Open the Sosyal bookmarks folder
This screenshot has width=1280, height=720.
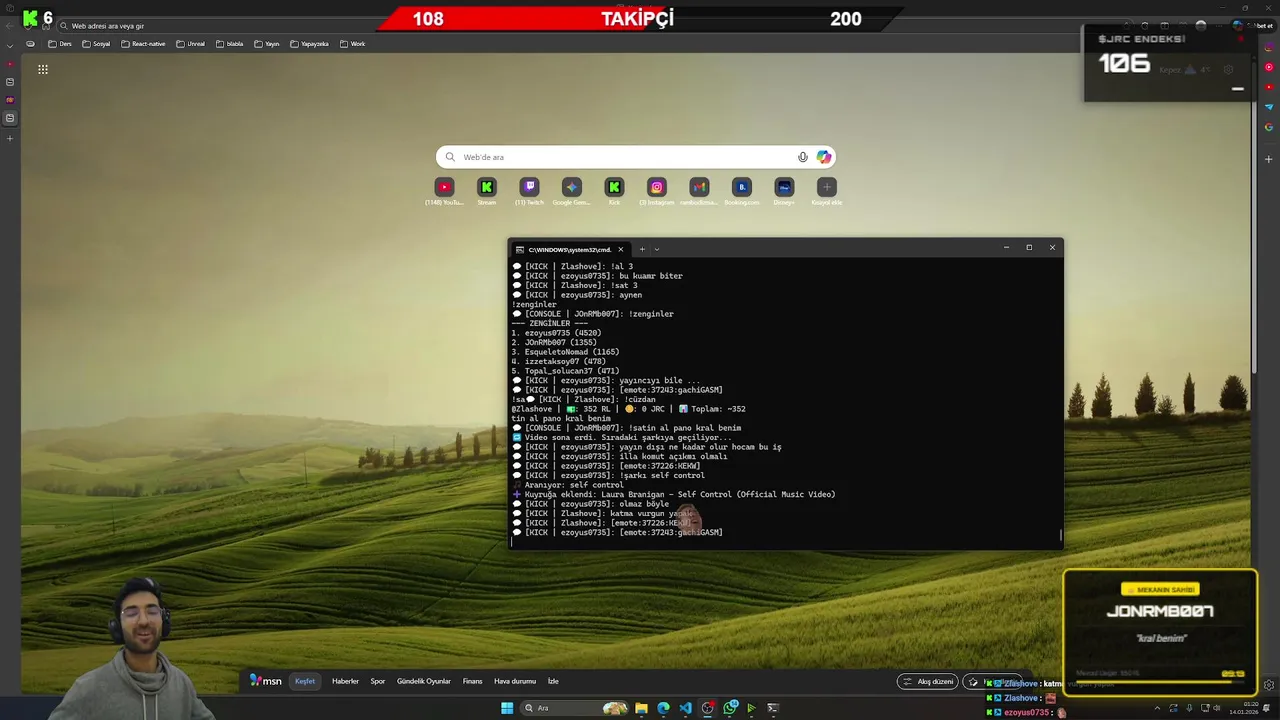[96, 44]
